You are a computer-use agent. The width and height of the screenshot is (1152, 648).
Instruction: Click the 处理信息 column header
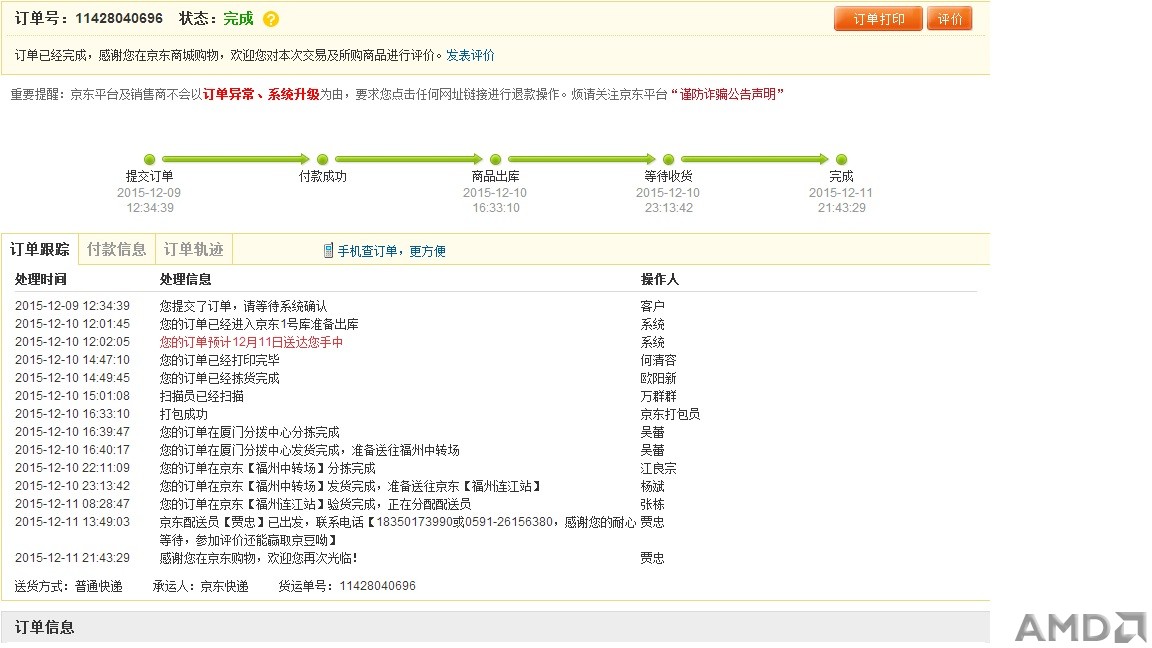click(x=185, y=279)
